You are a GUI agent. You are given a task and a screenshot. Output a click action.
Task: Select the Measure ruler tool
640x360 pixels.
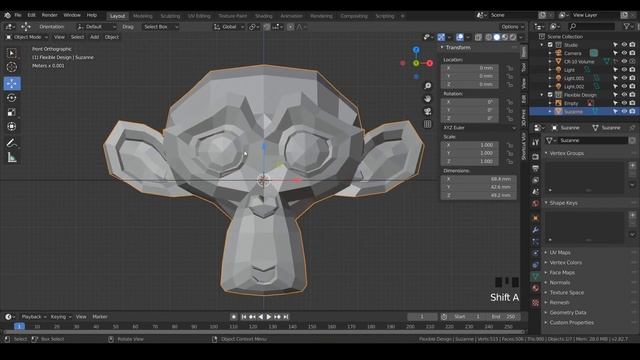point(11,157)
